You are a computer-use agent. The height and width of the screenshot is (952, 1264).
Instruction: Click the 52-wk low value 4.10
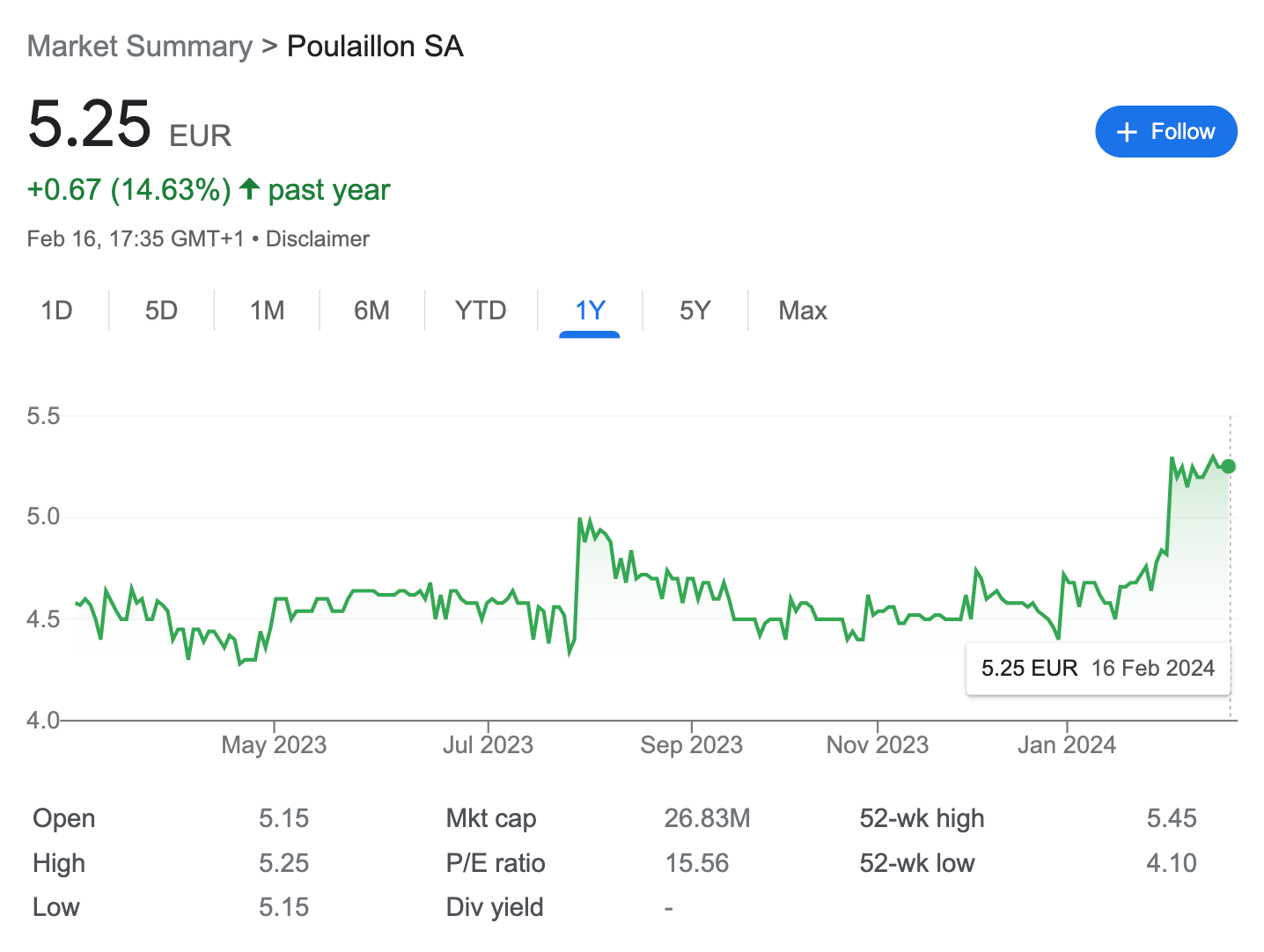pos(1172,863)
